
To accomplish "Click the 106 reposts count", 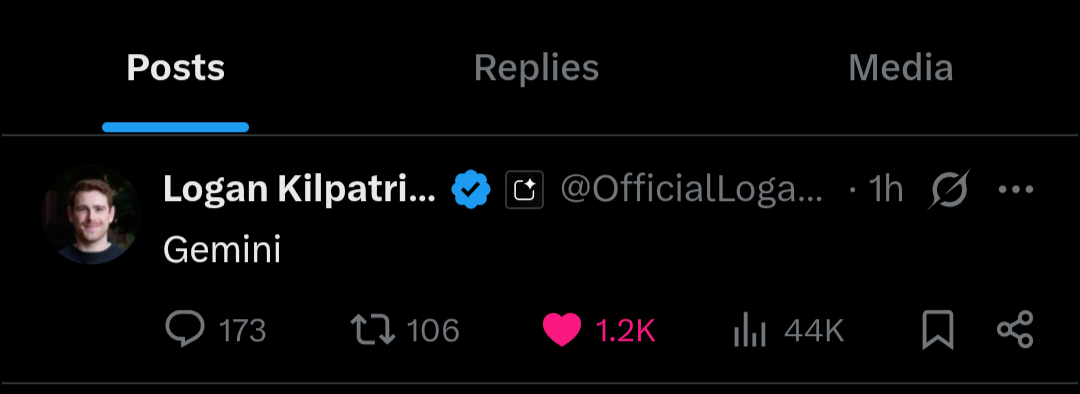I will pyautogui.click(x=433, y=331).
